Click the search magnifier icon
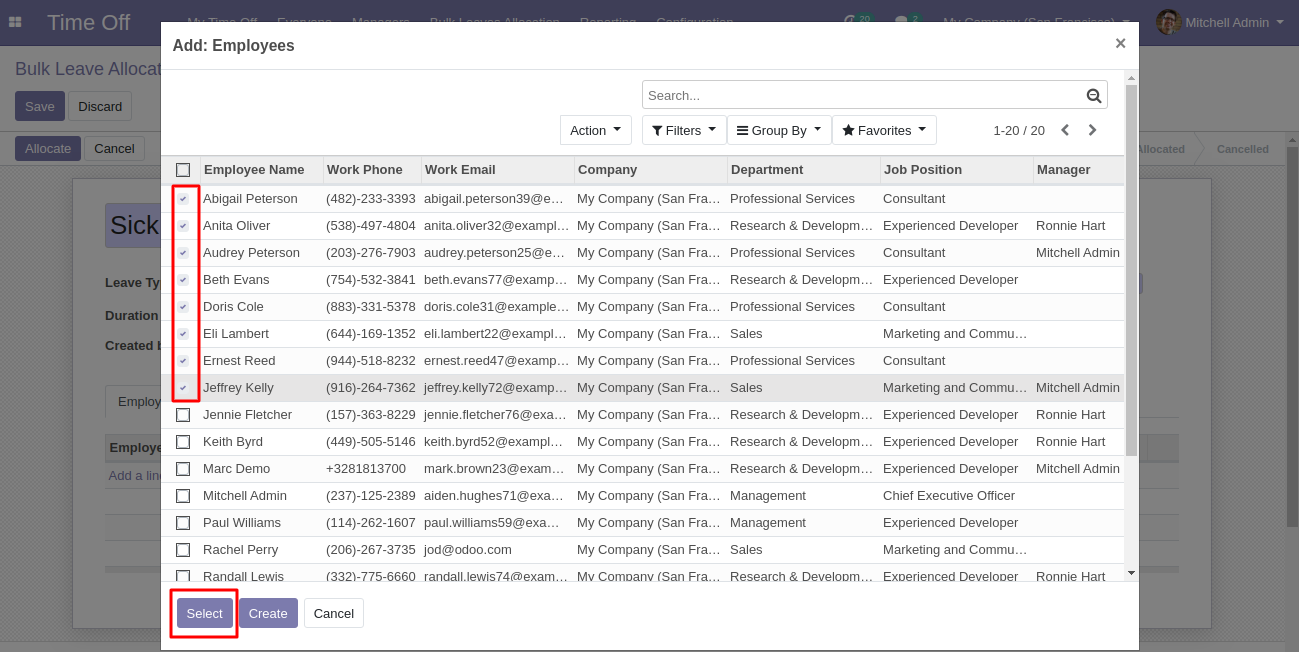 [x=1094, y=96]
